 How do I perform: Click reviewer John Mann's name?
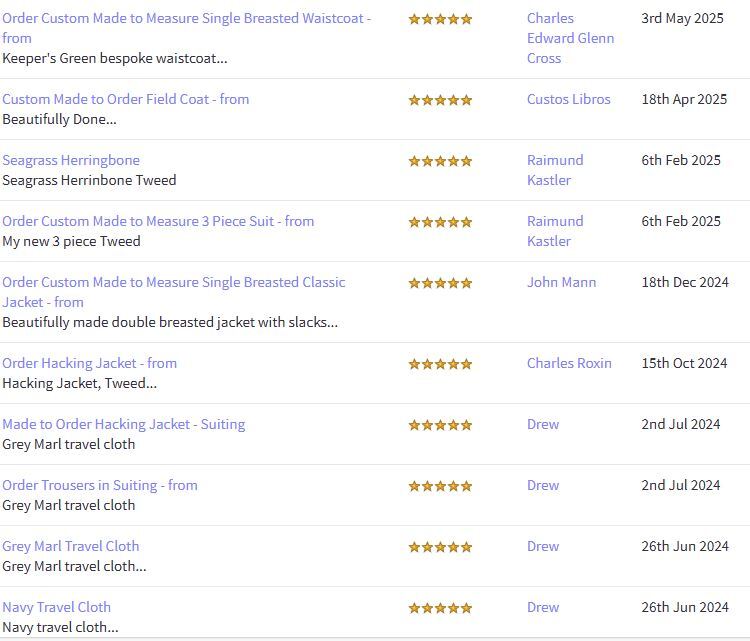(x=561, y=282)
